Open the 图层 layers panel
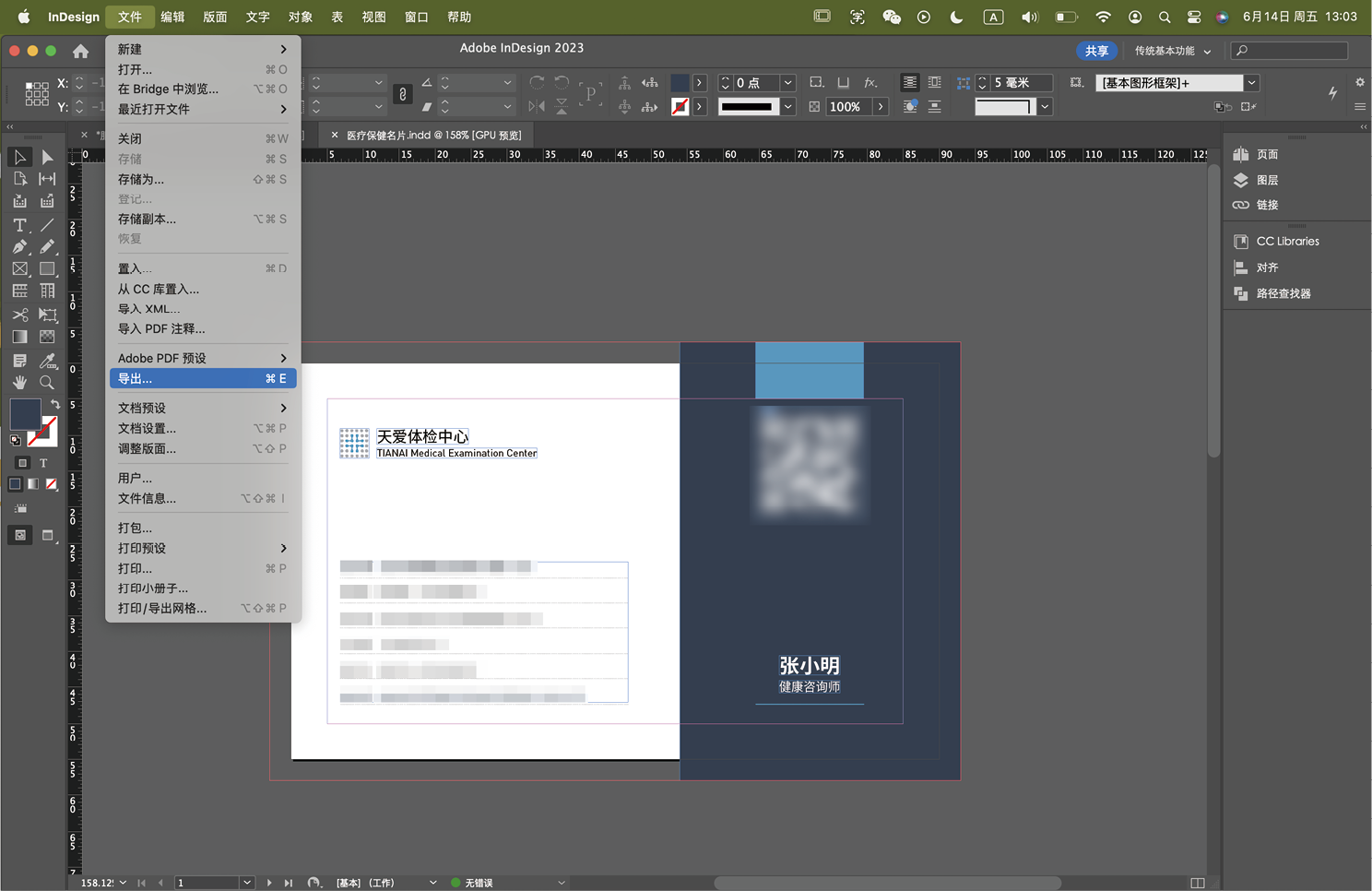Viewport: 1372px width, 891px height. pyautogui.click(x=1267, y=180)
